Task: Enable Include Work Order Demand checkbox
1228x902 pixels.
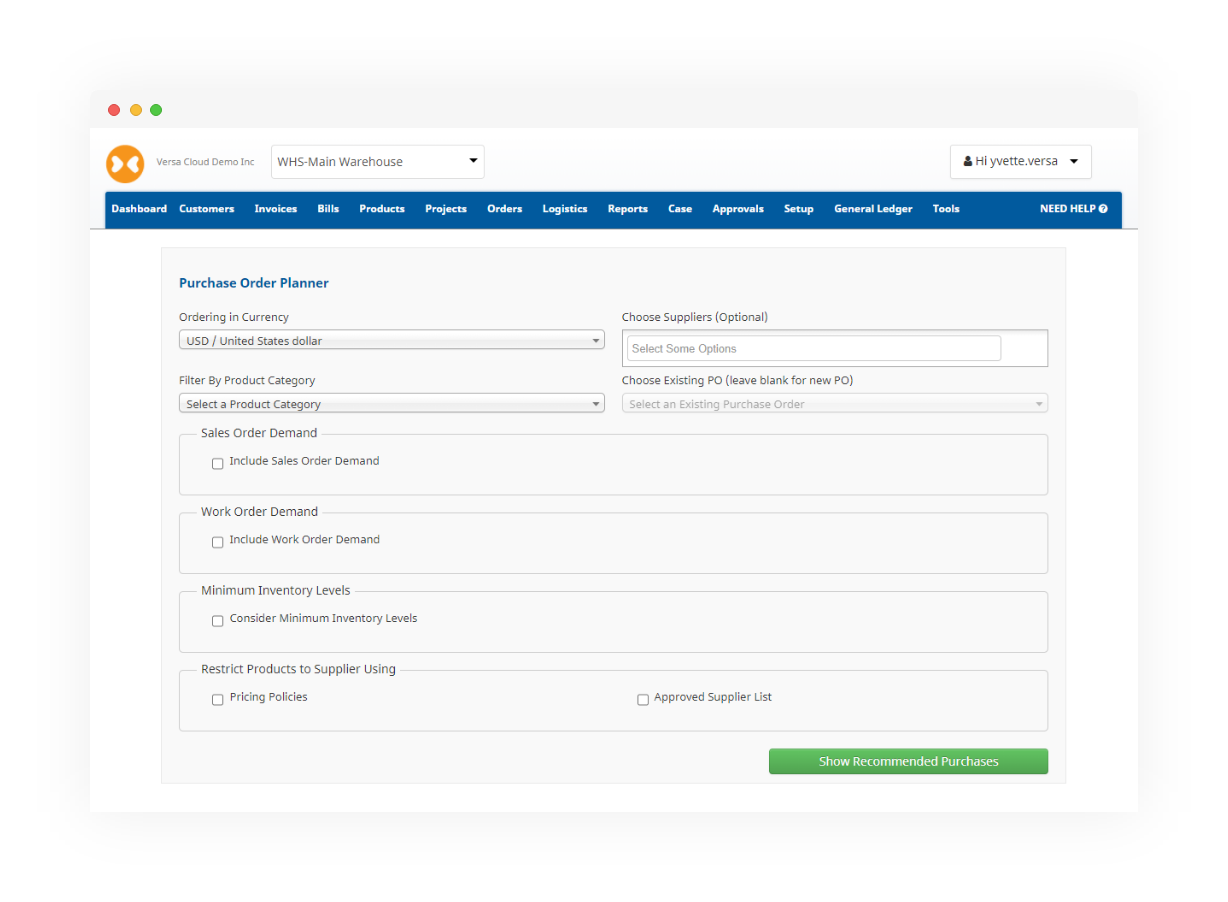Action: click(218, 542)
